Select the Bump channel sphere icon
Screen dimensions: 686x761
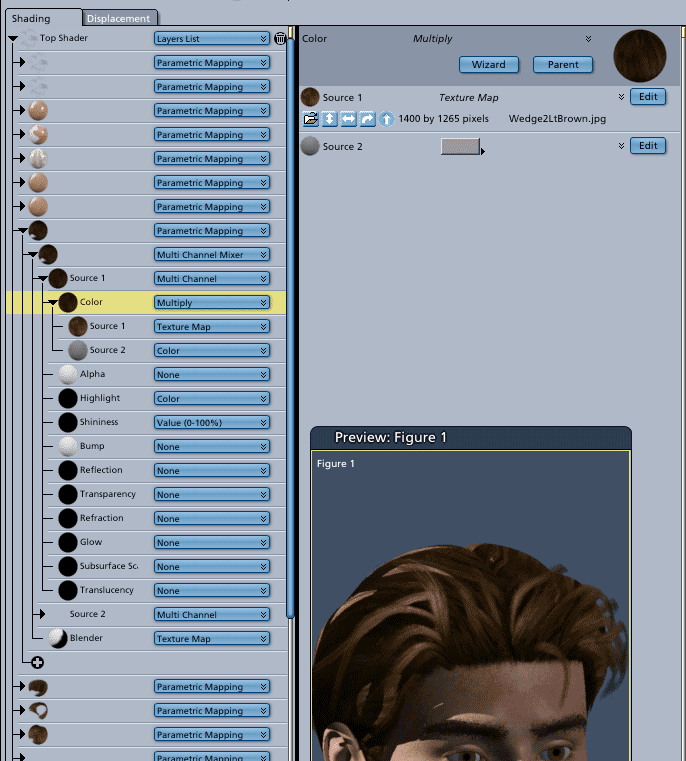pos(68,447)
